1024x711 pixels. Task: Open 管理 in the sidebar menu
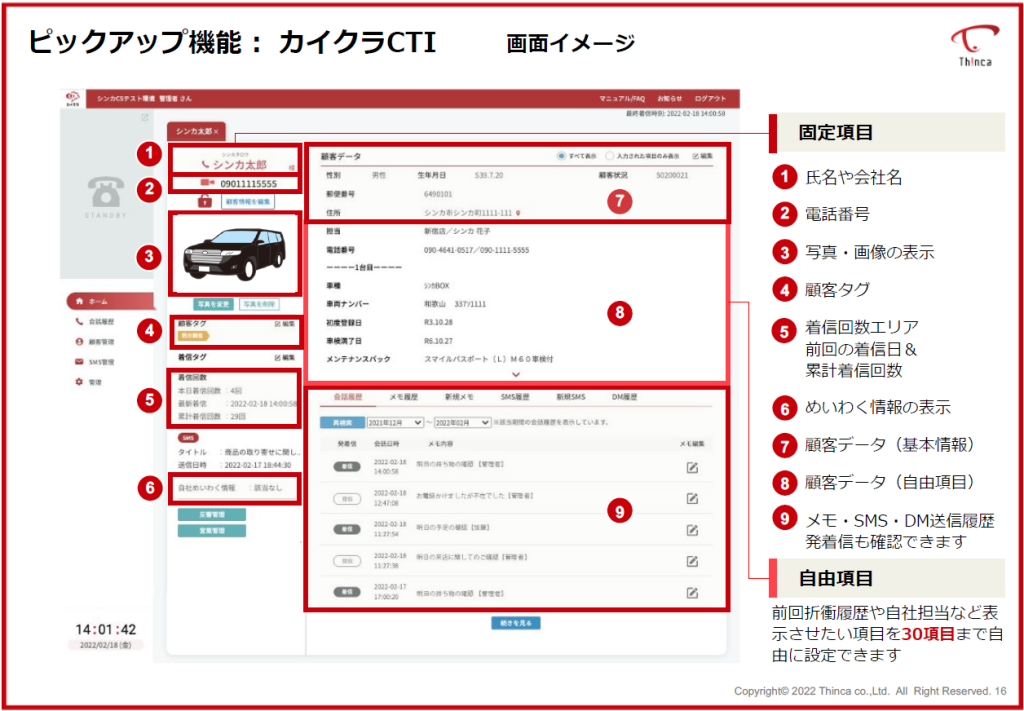95,381
